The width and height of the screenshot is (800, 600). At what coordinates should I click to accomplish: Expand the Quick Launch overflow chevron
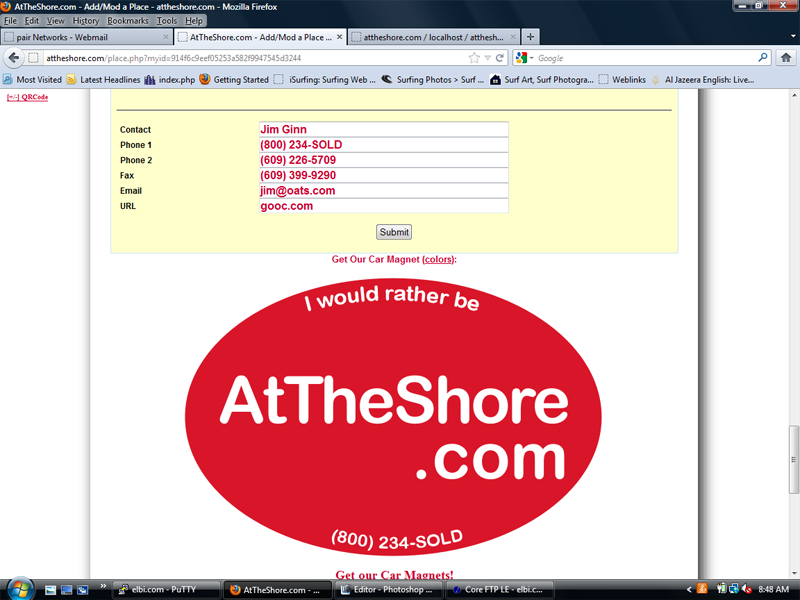click(x=104, y=586)
